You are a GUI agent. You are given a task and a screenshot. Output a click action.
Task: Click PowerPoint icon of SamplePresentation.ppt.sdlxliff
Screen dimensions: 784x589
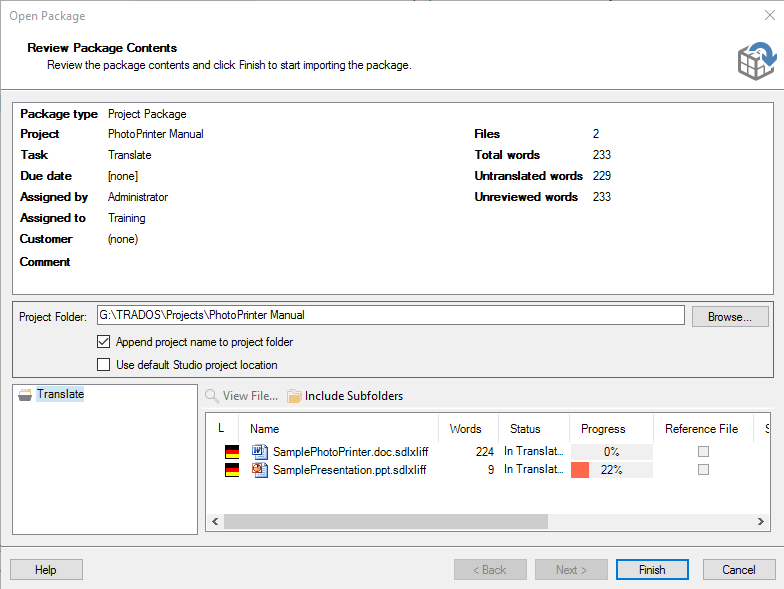260,470
